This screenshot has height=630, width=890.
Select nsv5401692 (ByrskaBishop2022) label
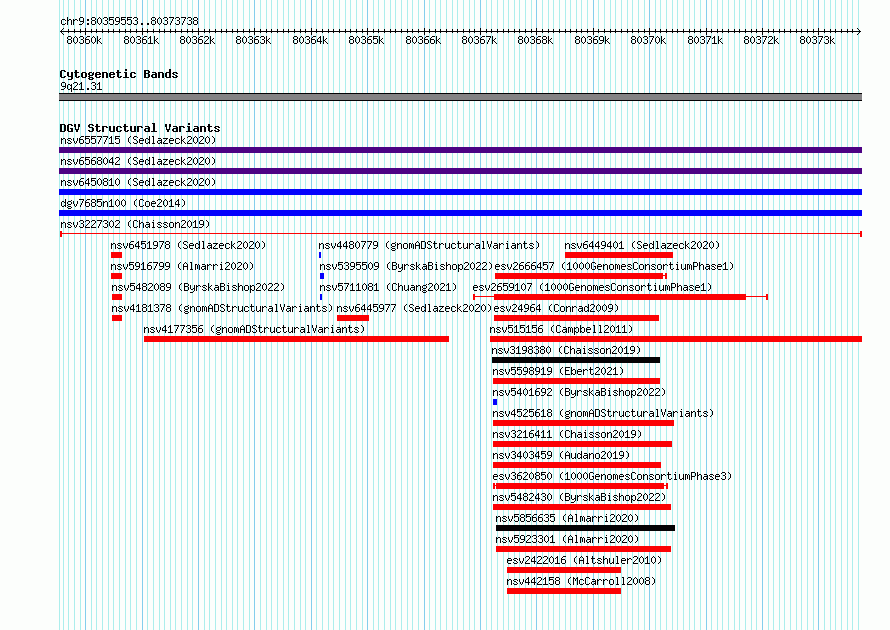(579, 392)
